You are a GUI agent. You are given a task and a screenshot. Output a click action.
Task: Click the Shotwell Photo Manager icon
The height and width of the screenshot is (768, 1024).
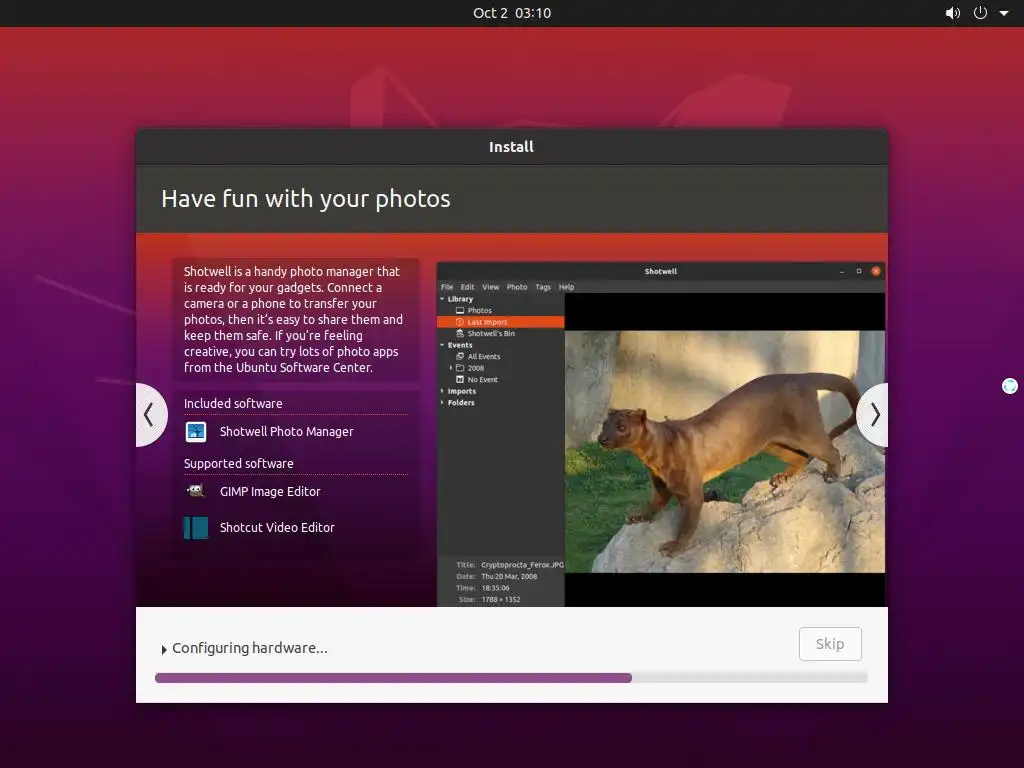[196, 432]
